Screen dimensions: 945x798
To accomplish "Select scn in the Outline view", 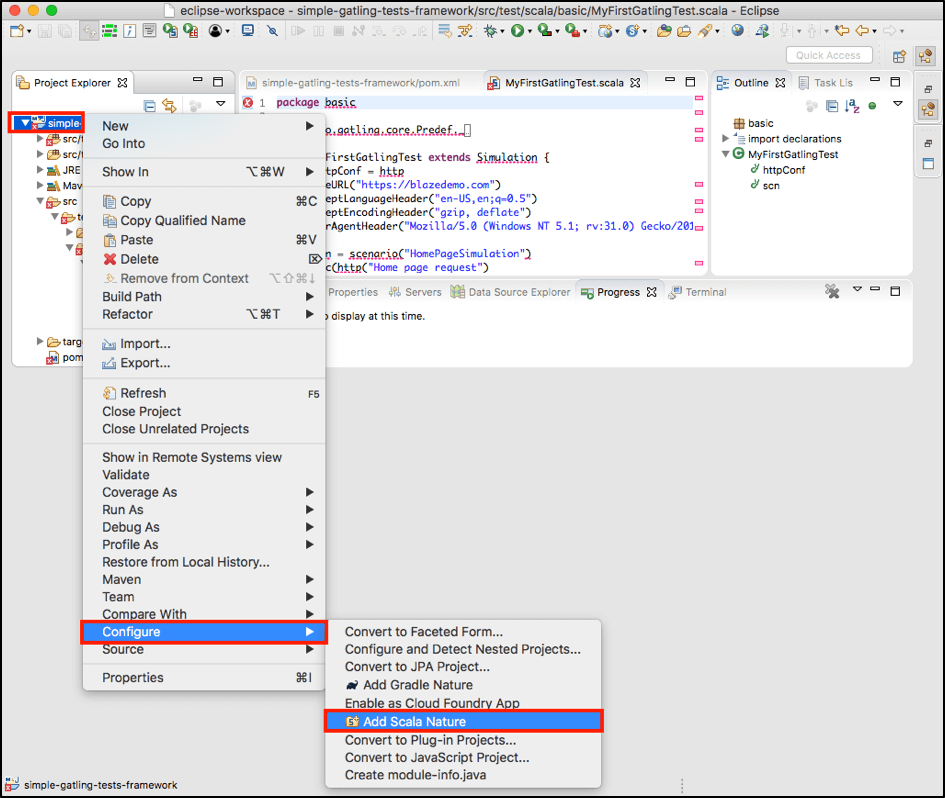I will [x=765, y=186].
